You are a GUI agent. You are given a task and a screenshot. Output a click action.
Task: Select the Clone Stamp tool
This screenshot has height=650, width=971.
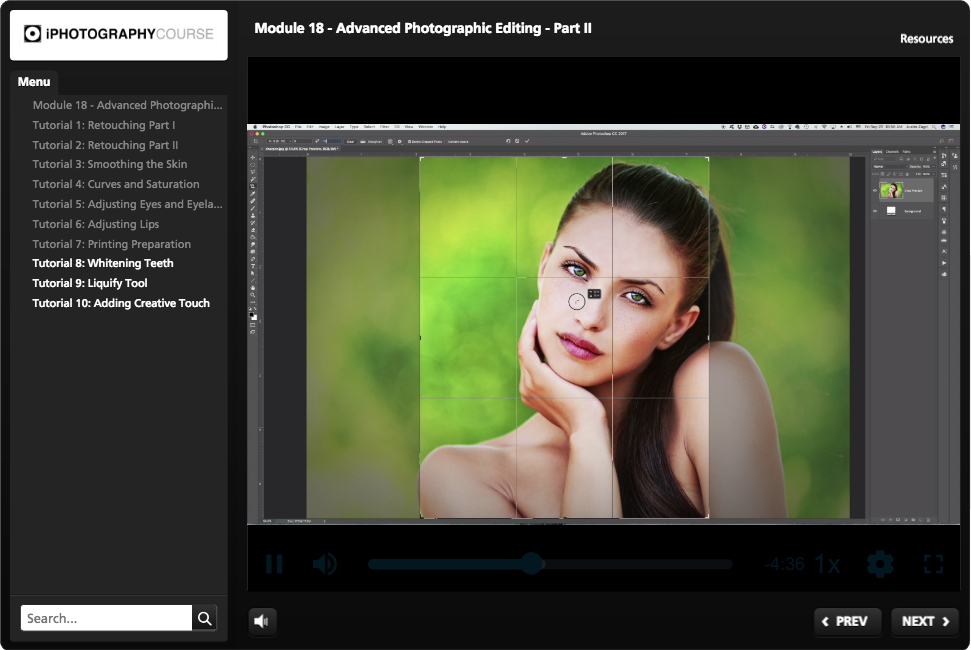pos(253,215)
